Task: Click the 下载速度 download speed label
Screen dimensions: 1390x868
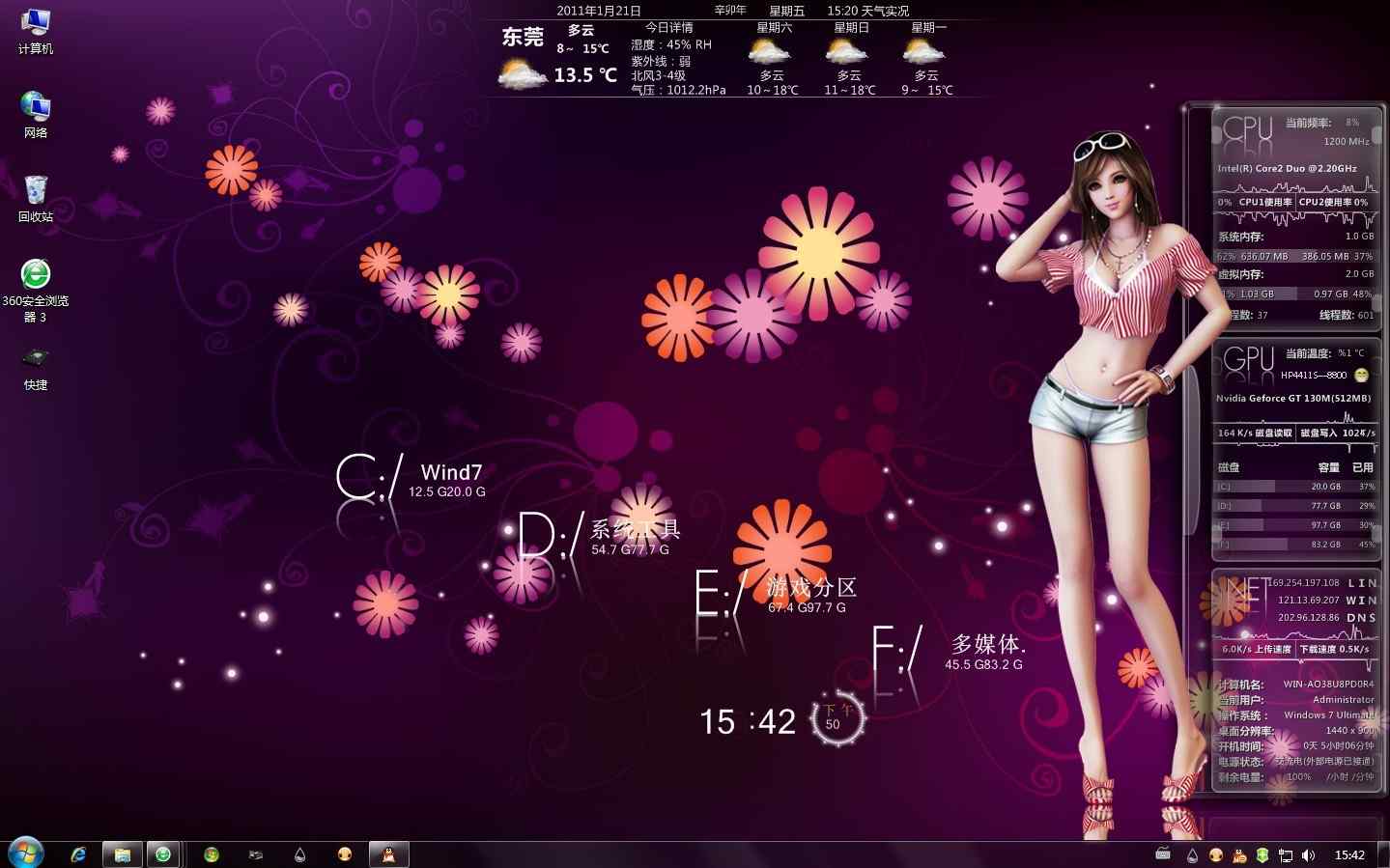Action: (x=1318, y=649)
